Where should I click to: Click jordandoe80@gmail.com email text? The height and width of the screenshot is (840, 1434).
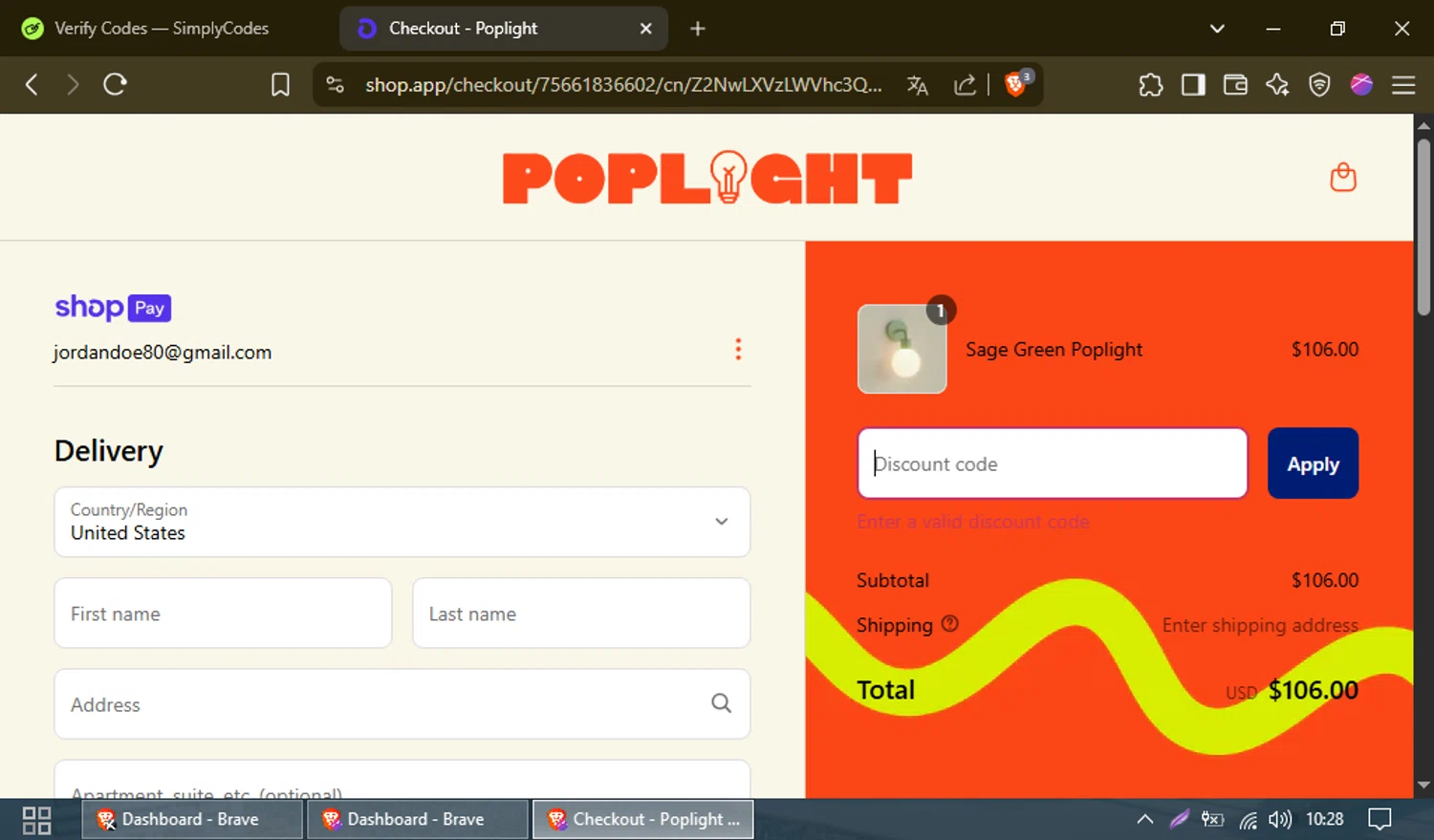(x=163, y=353)
